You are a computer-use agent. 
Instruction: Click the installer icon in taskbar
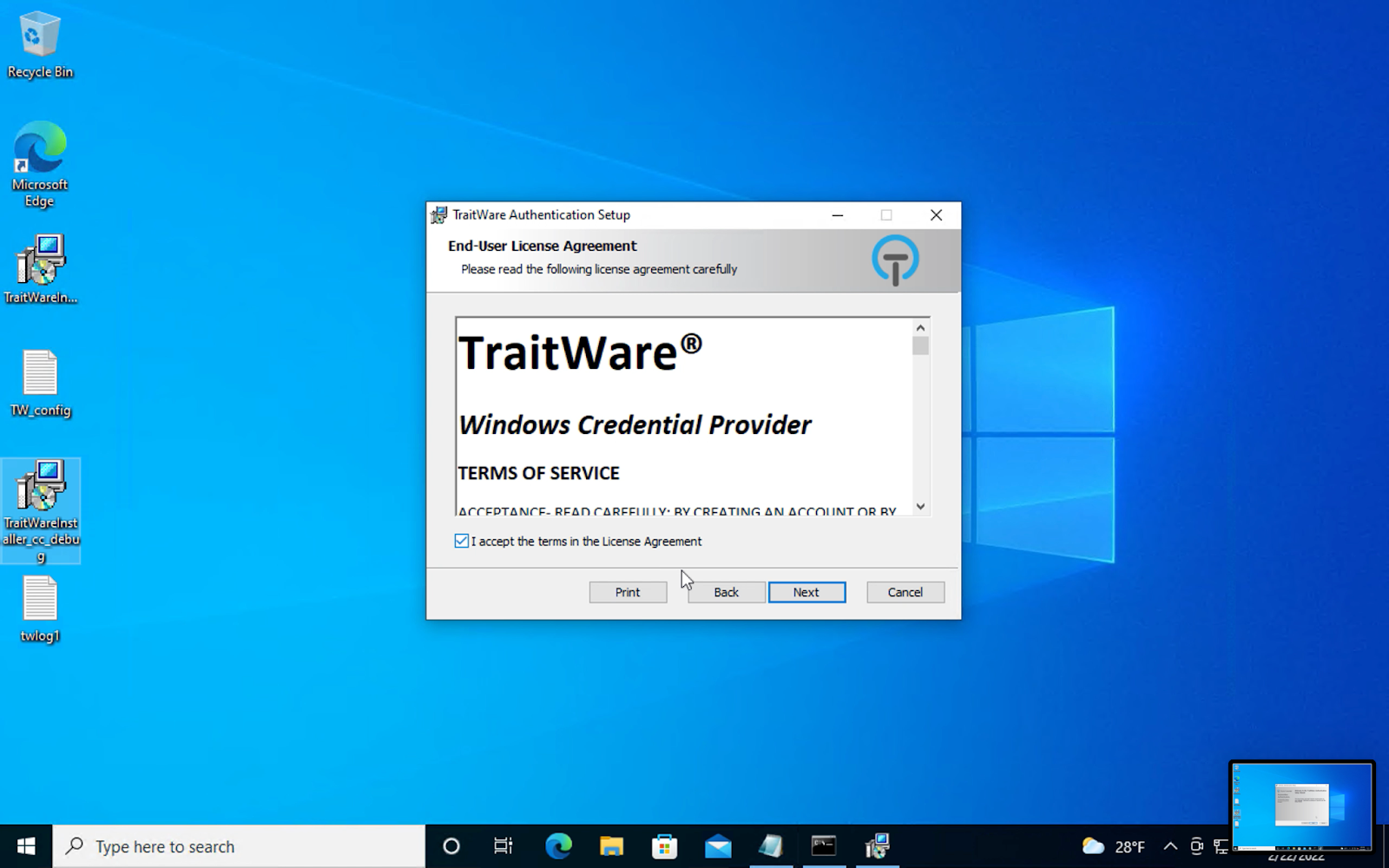click(878, 846)
